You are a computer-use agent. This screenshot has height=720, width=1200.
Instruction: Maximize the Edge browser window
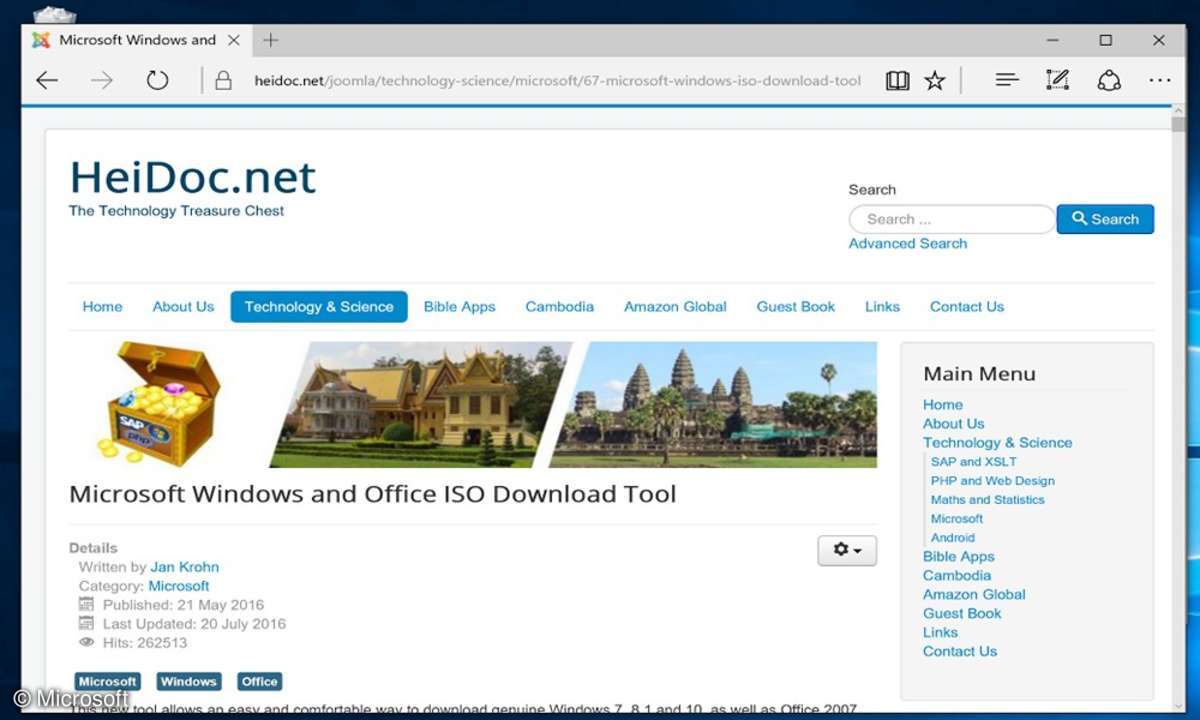pos(1105,40)
